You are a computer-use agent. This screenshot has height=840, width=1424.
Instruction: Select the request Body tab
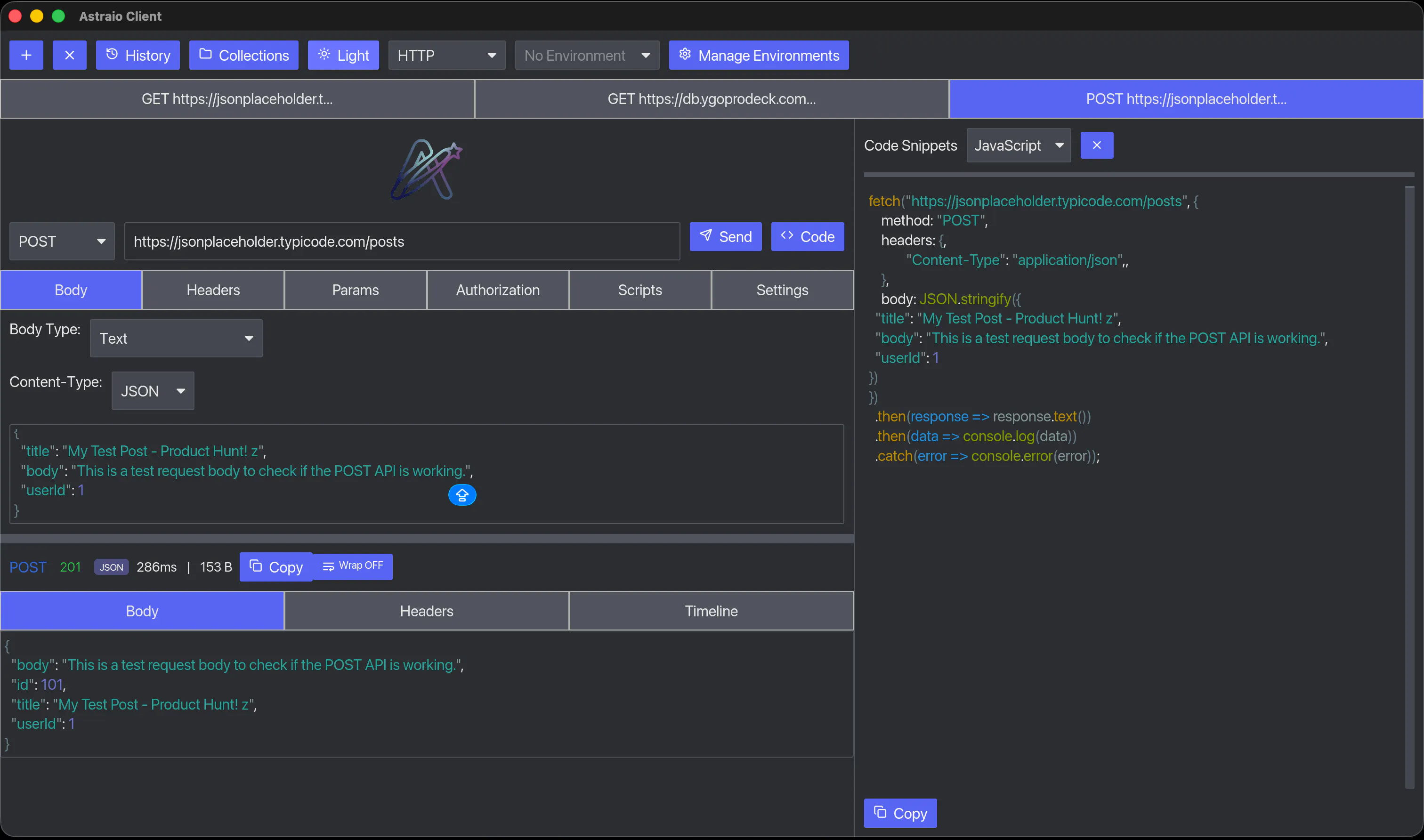tap(71, 290)
